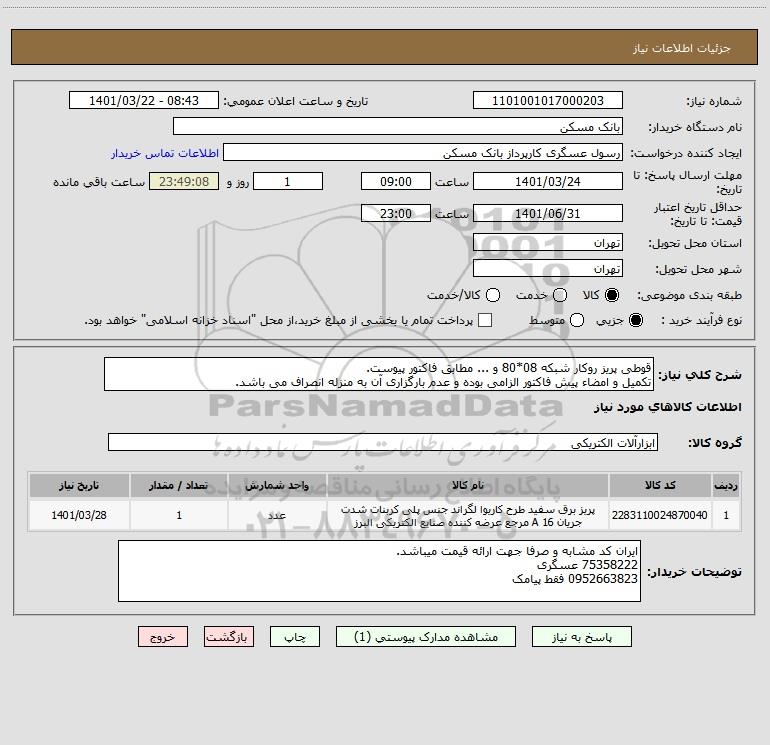Click the need date cell 1401/03/28
The width and height of the screenshot is (770, 745).
click(x=79, y=515)
